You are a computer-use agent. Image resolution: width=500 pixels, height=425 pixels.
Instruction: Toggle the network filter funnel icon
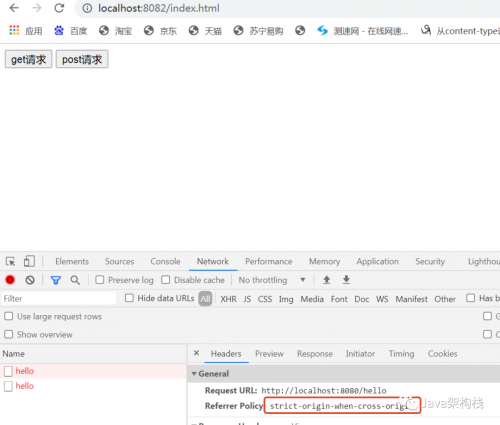(x=56, y=280)
